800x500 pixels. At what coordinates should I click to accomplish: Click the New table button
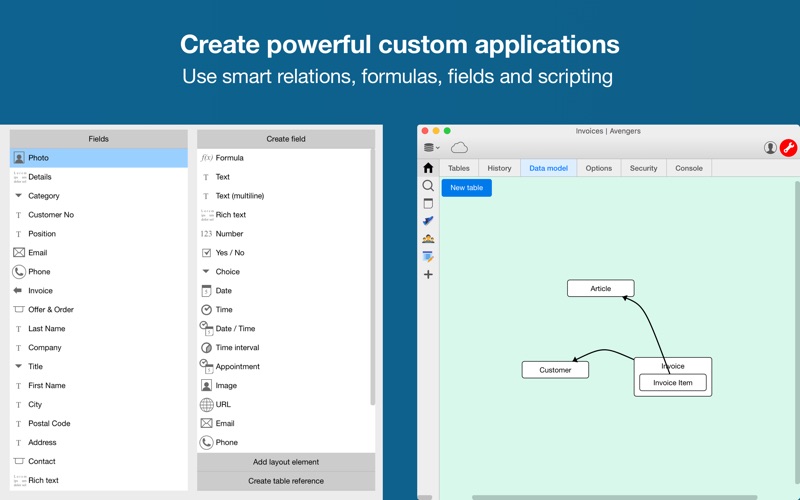click(x=467, y=188)
